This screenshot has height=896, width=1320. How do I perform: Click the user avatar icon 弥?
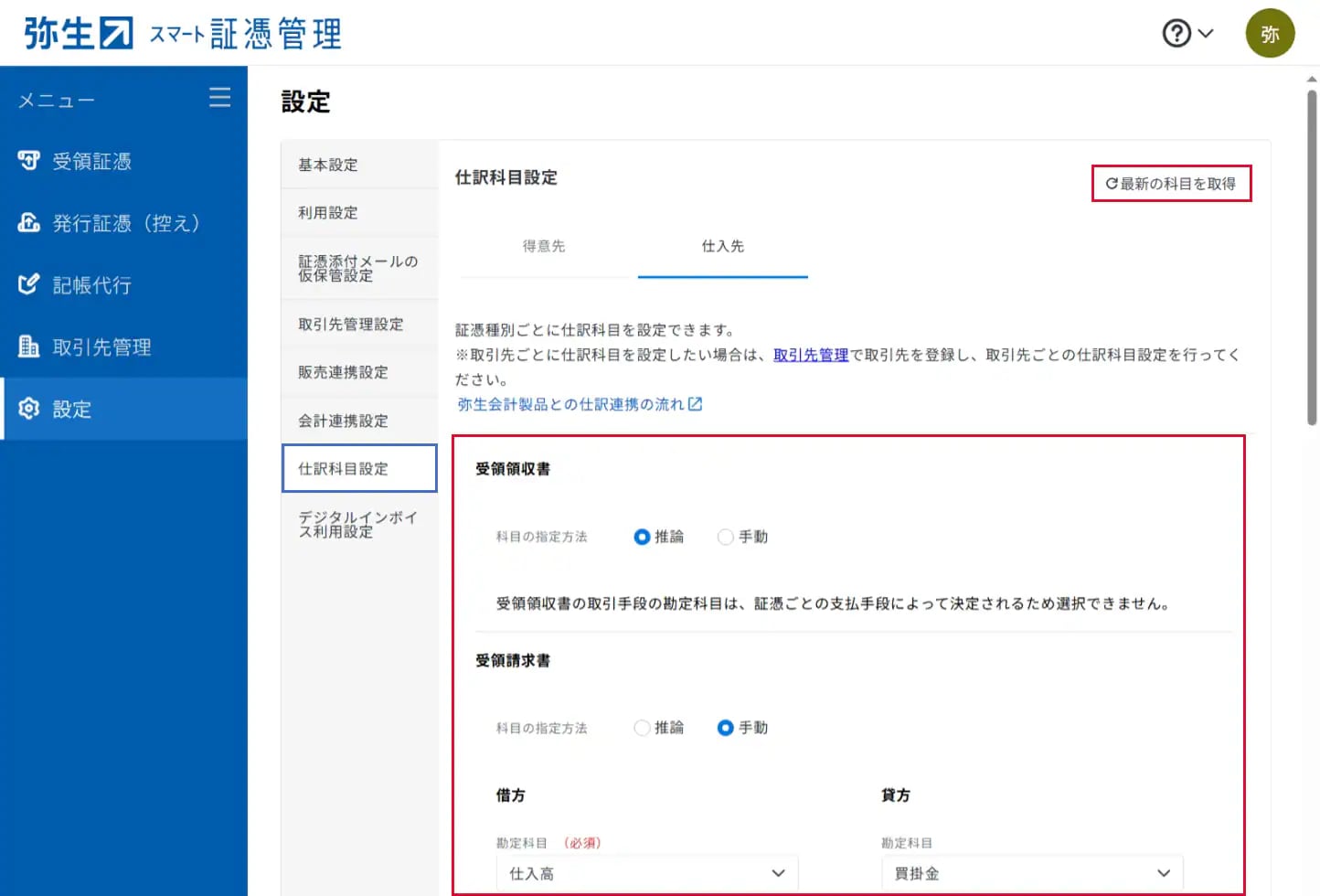(x=1269, y=34)
